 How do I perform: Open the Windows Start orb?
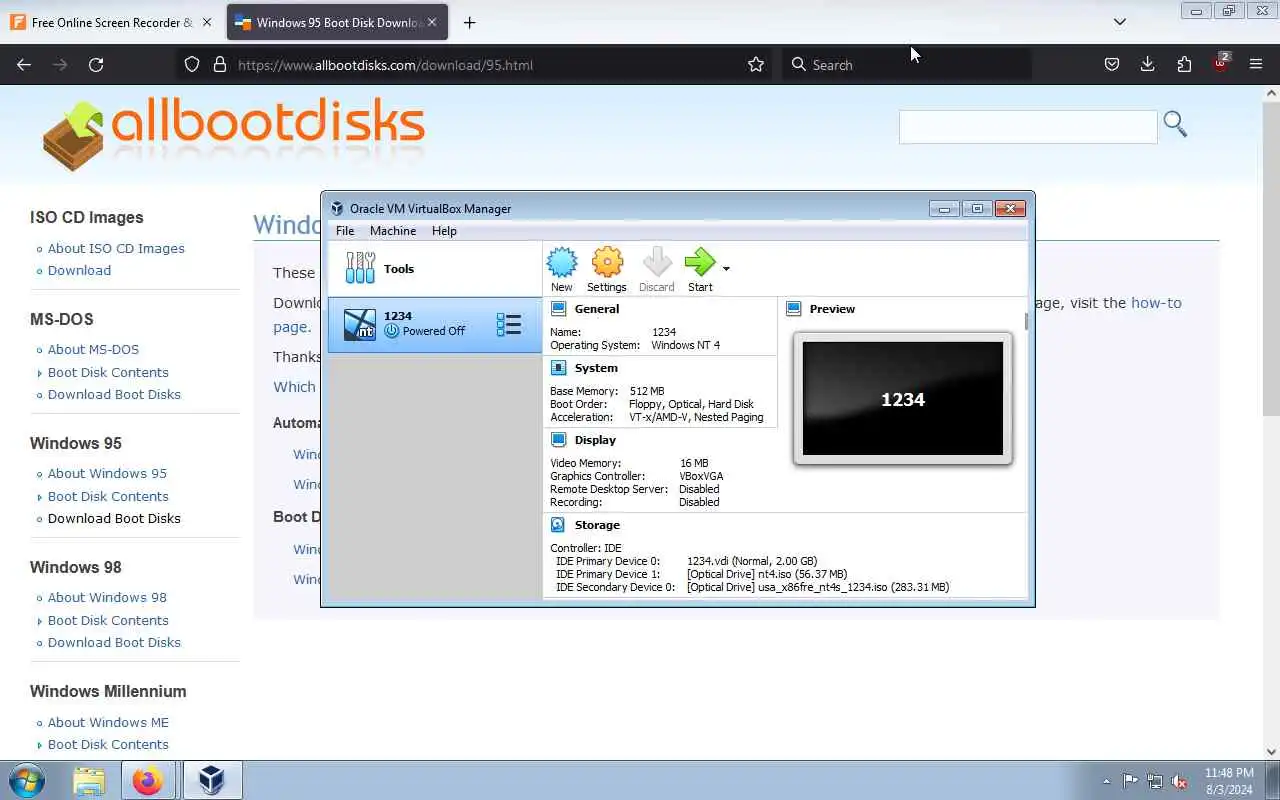click(x=26, y=780)
